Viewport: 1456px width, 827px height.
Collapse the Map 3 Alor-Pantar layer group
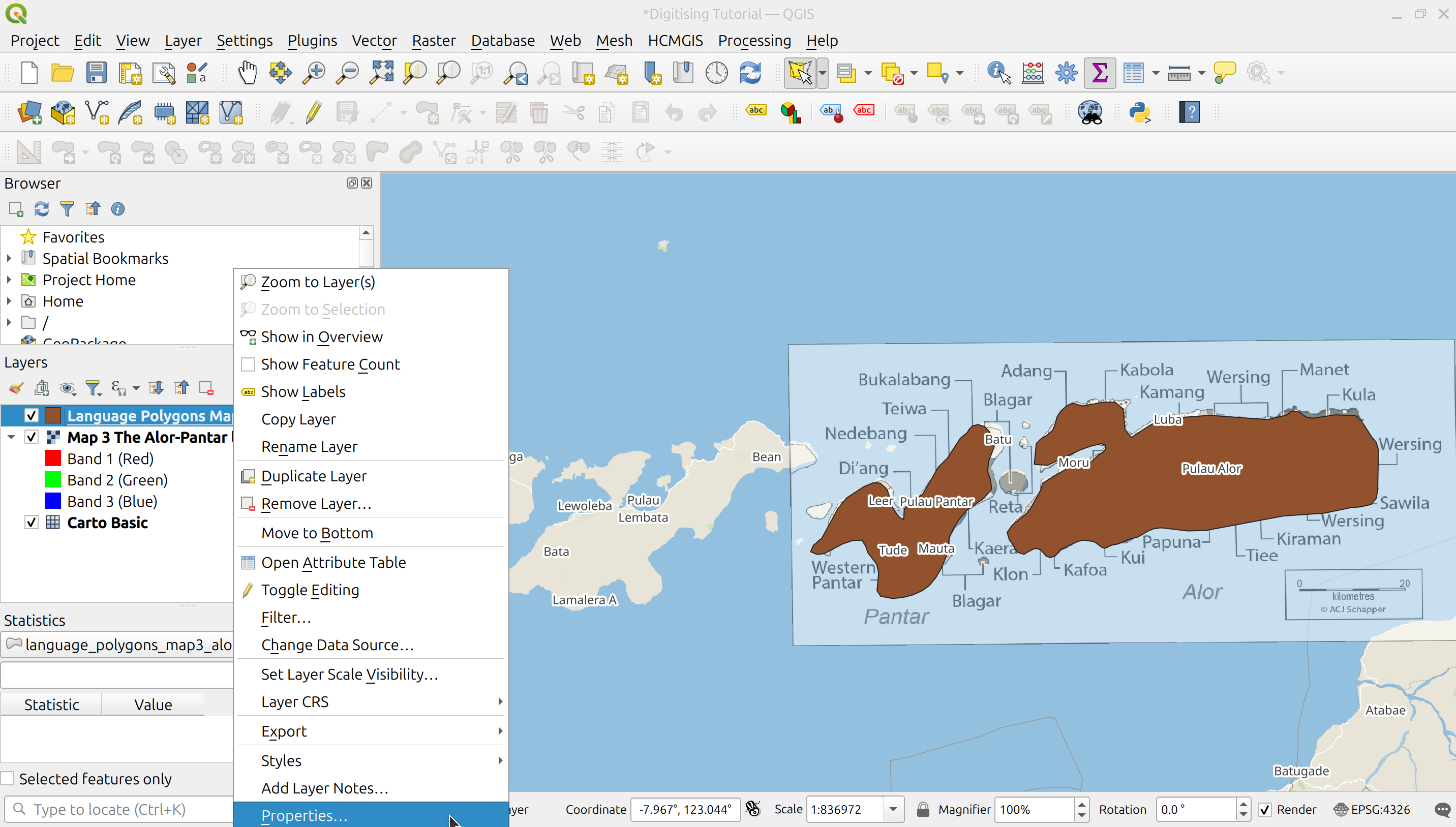point(11,437)
